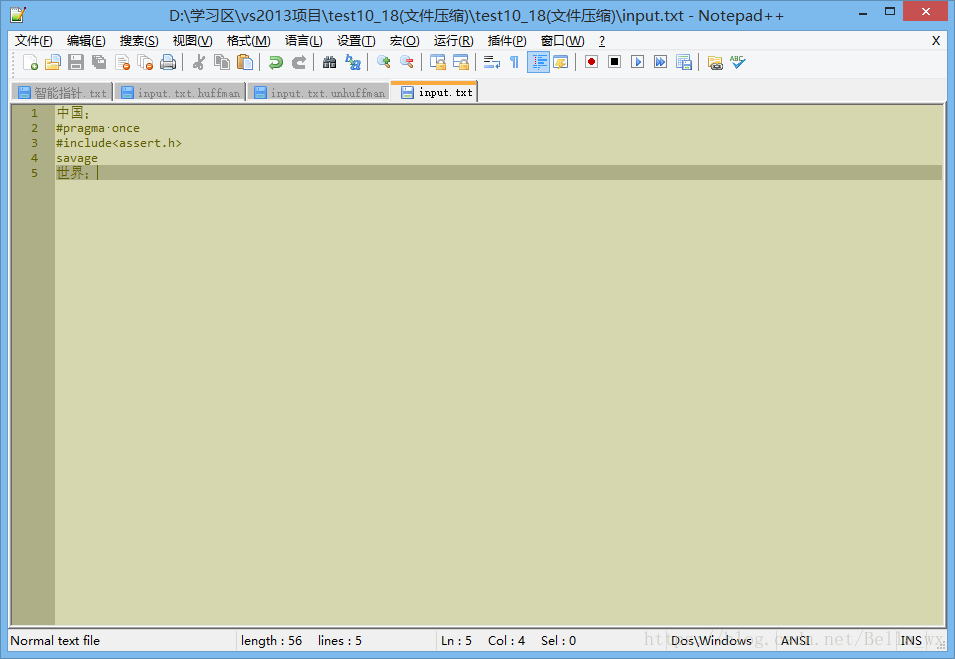The image size is (955, 659).
Task: Close all documents using Close All icon
Action: 145,62
